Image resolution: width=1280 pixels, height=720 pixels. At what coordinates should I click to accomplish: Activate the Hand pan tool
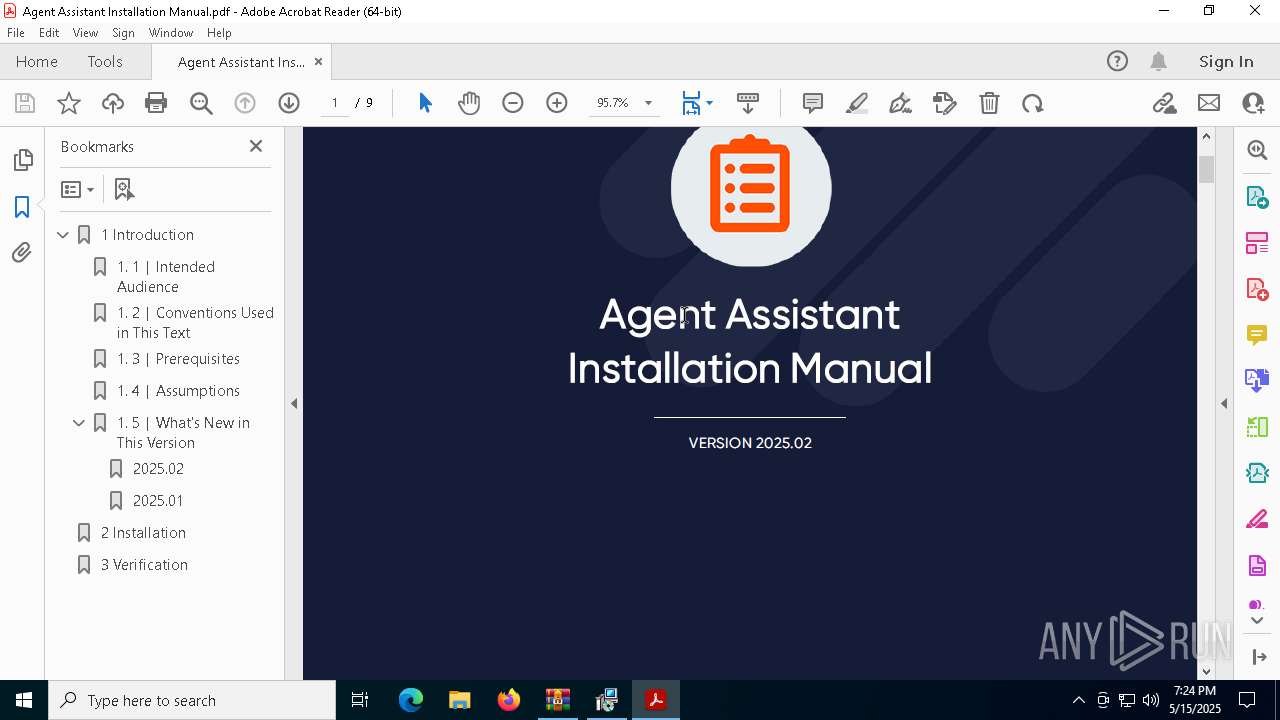(x=469, y=103)
